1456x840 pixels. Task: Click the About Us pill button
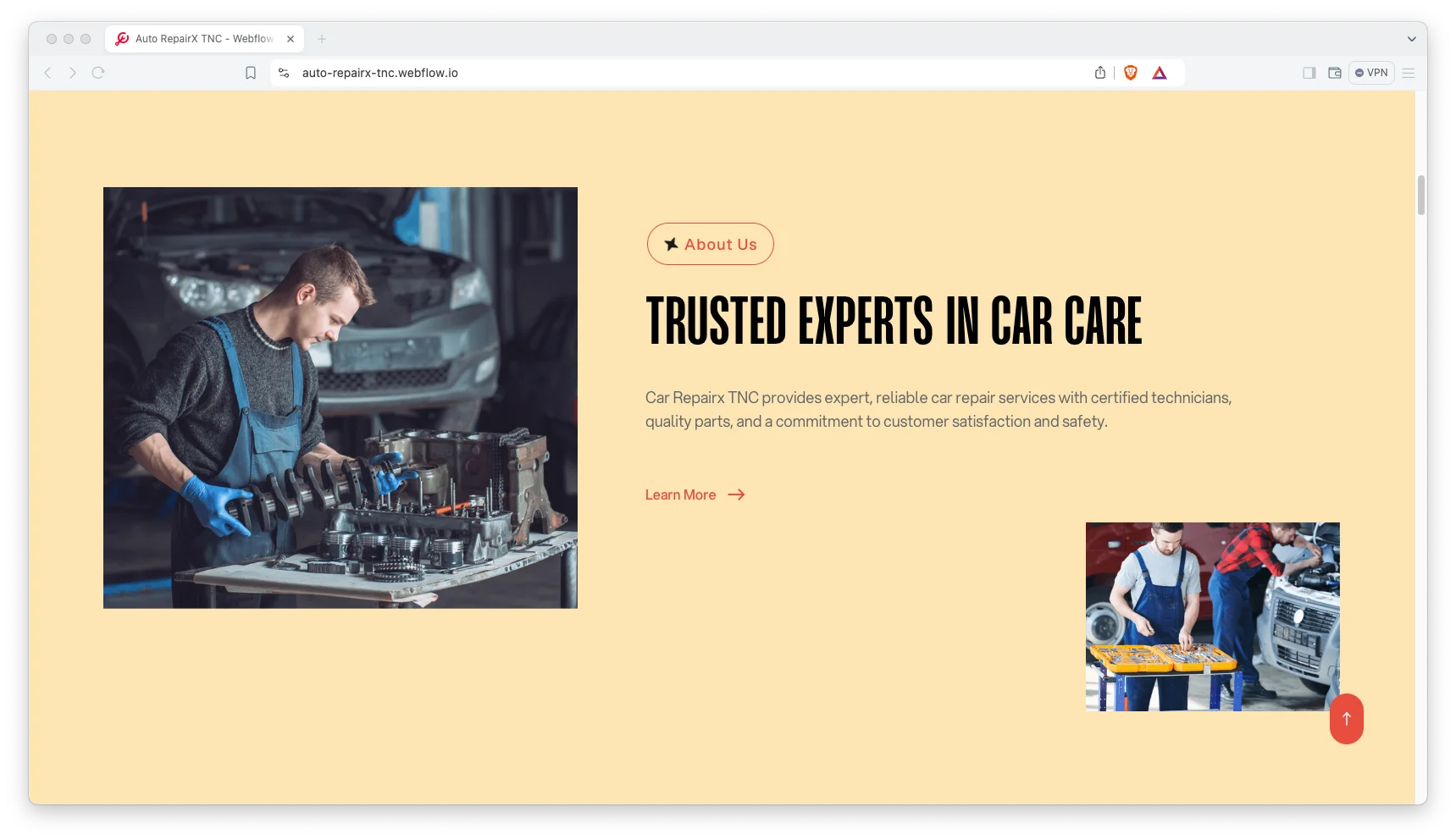[x=711, y=244]
